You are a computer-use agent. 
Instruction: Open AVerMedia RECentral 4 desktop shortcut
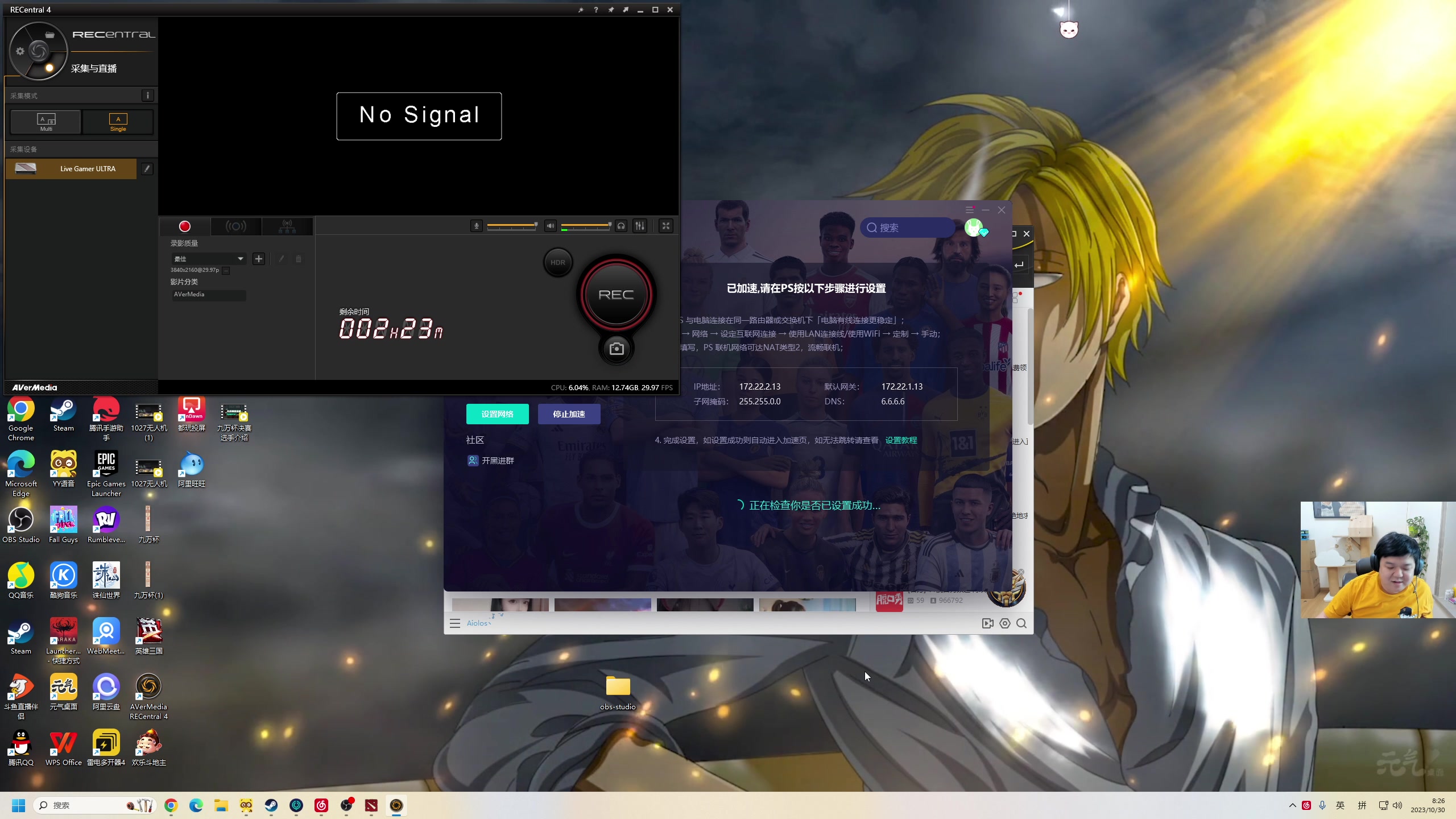(x=148, y=697)
